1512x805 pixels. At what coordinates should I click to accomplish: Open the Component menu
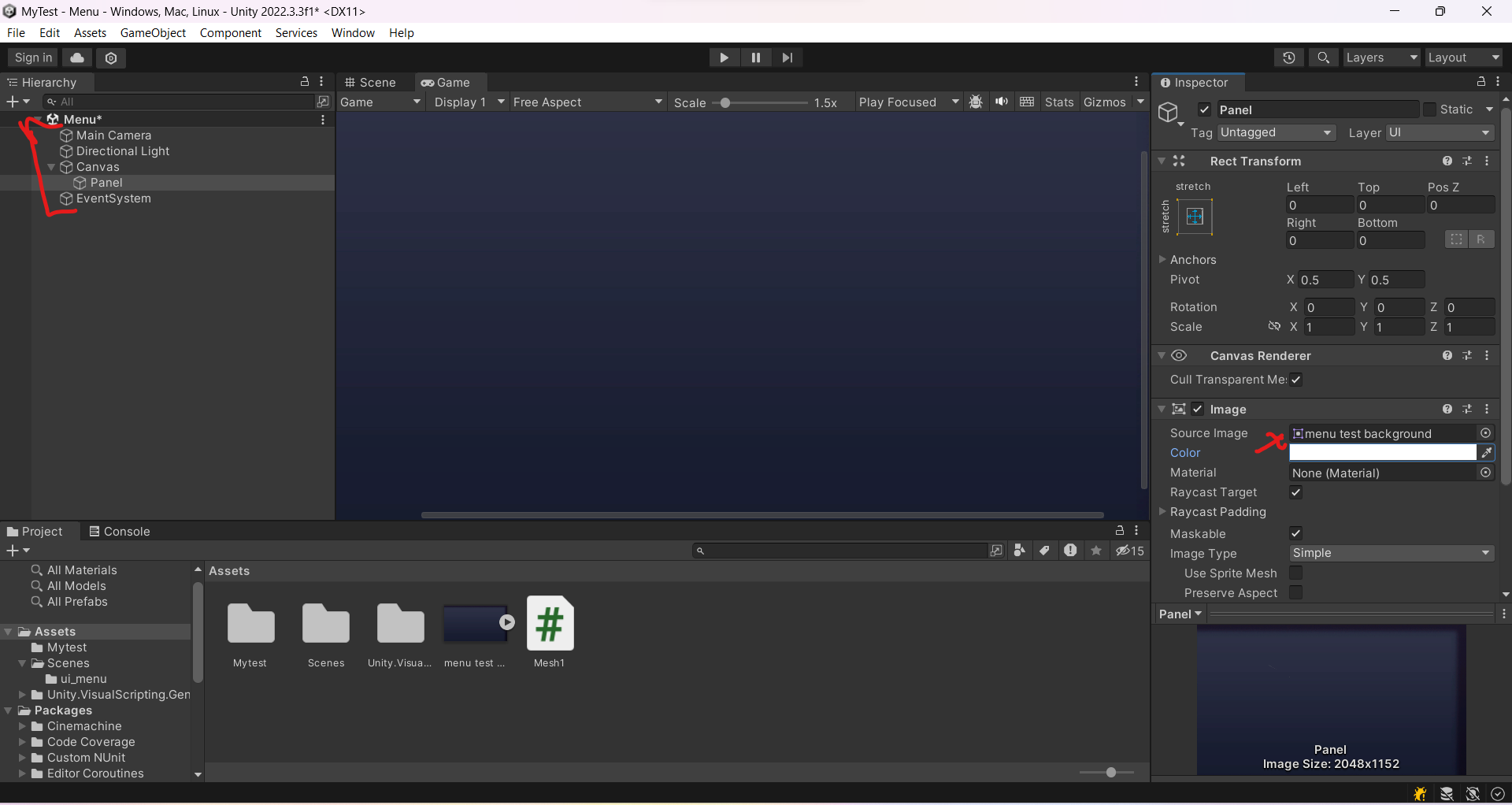[x=230, y=32]
